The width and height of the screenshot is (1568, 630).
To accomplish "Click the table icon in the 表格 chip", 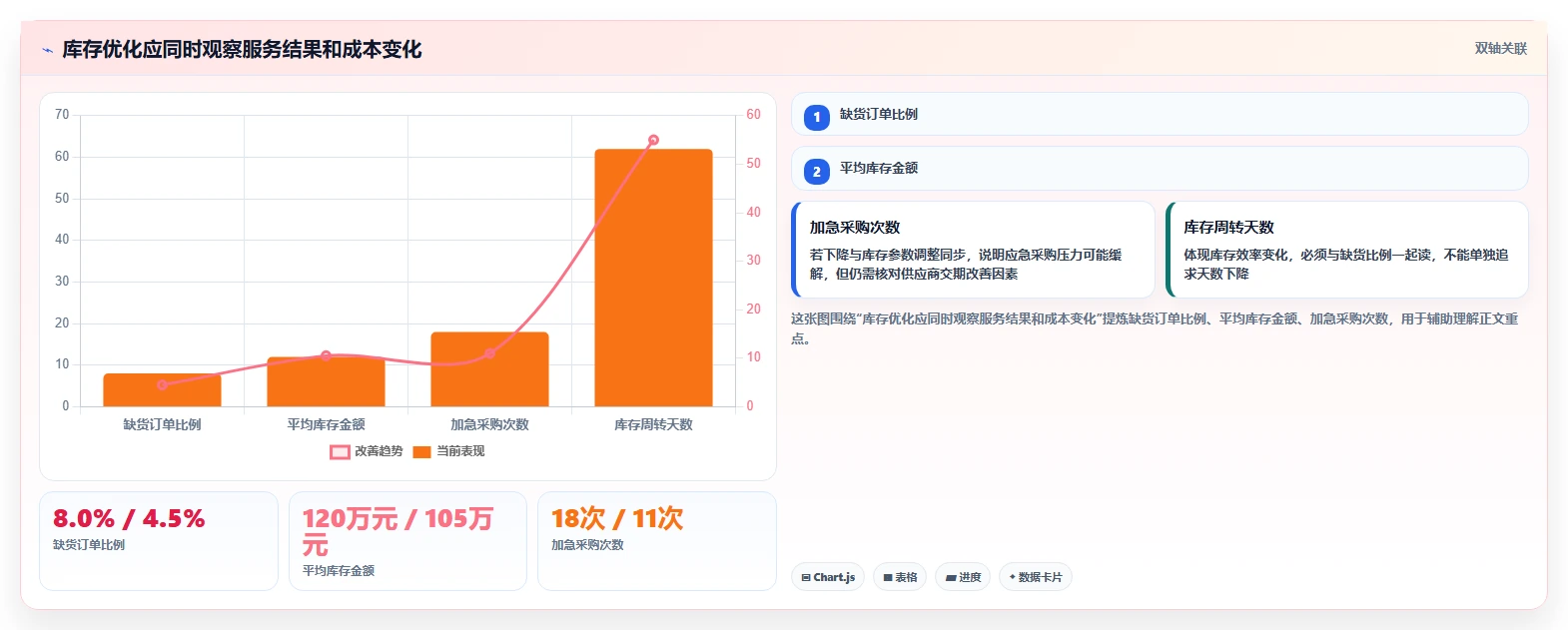I will pyautogui.click(x=888, y=578).
